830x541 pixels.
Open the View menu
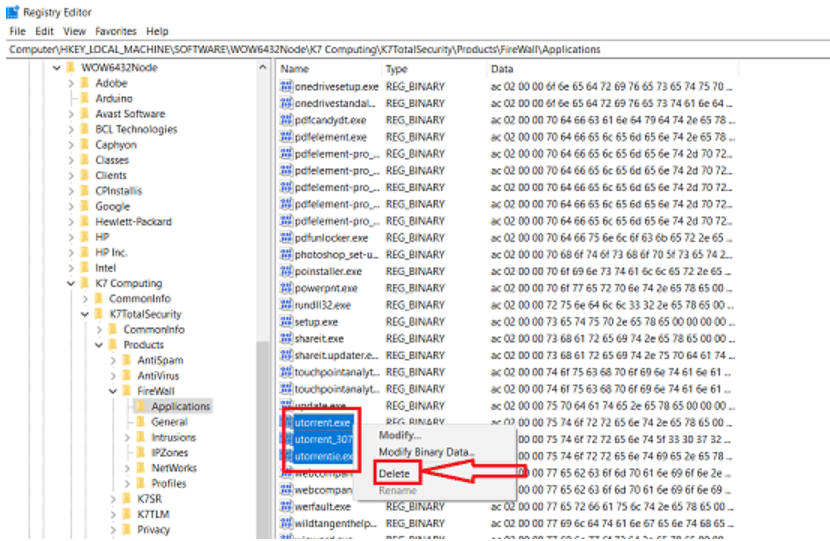pos(75,31)
